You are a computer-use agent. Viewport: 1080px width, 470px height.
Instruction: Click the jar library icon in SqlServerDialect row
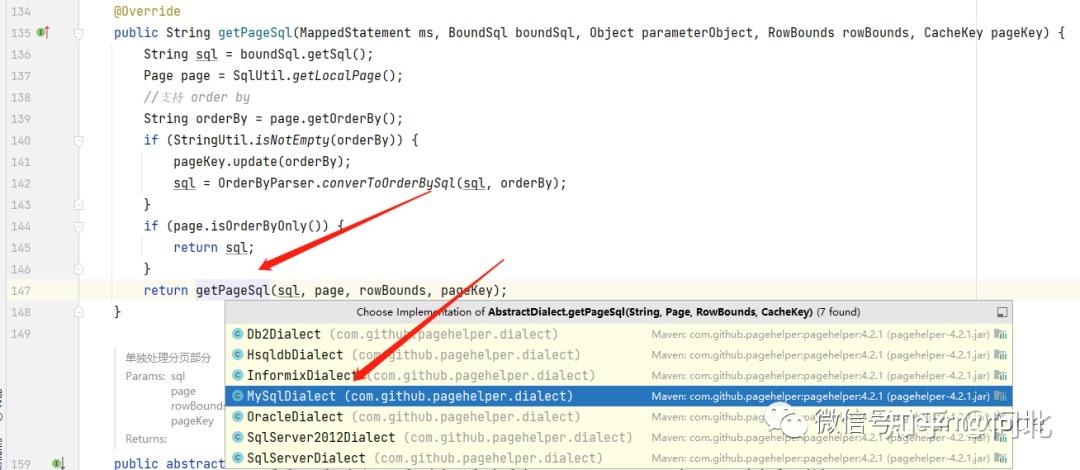click(1000, 458)
